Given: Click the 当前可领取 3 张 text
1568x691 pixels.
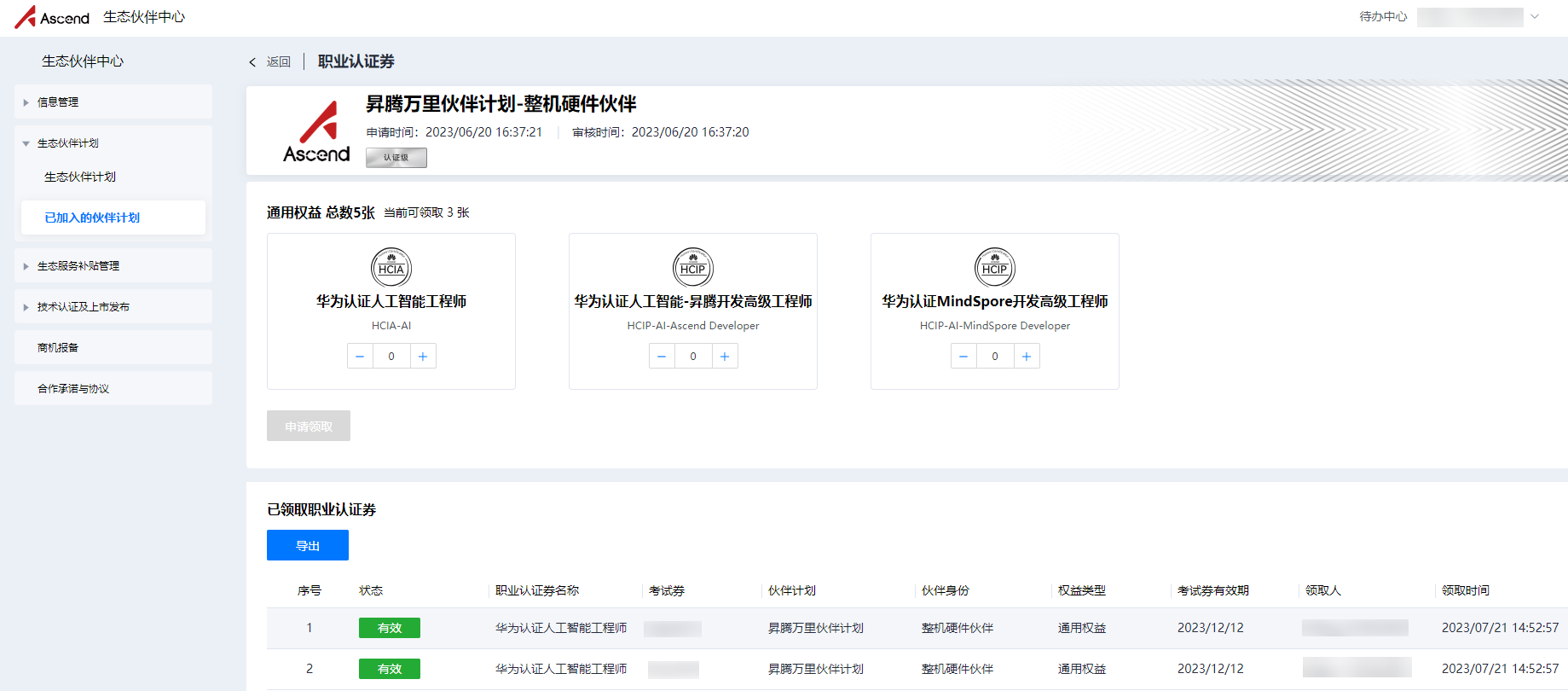Looking at the screenshot, I should point(426,212).
